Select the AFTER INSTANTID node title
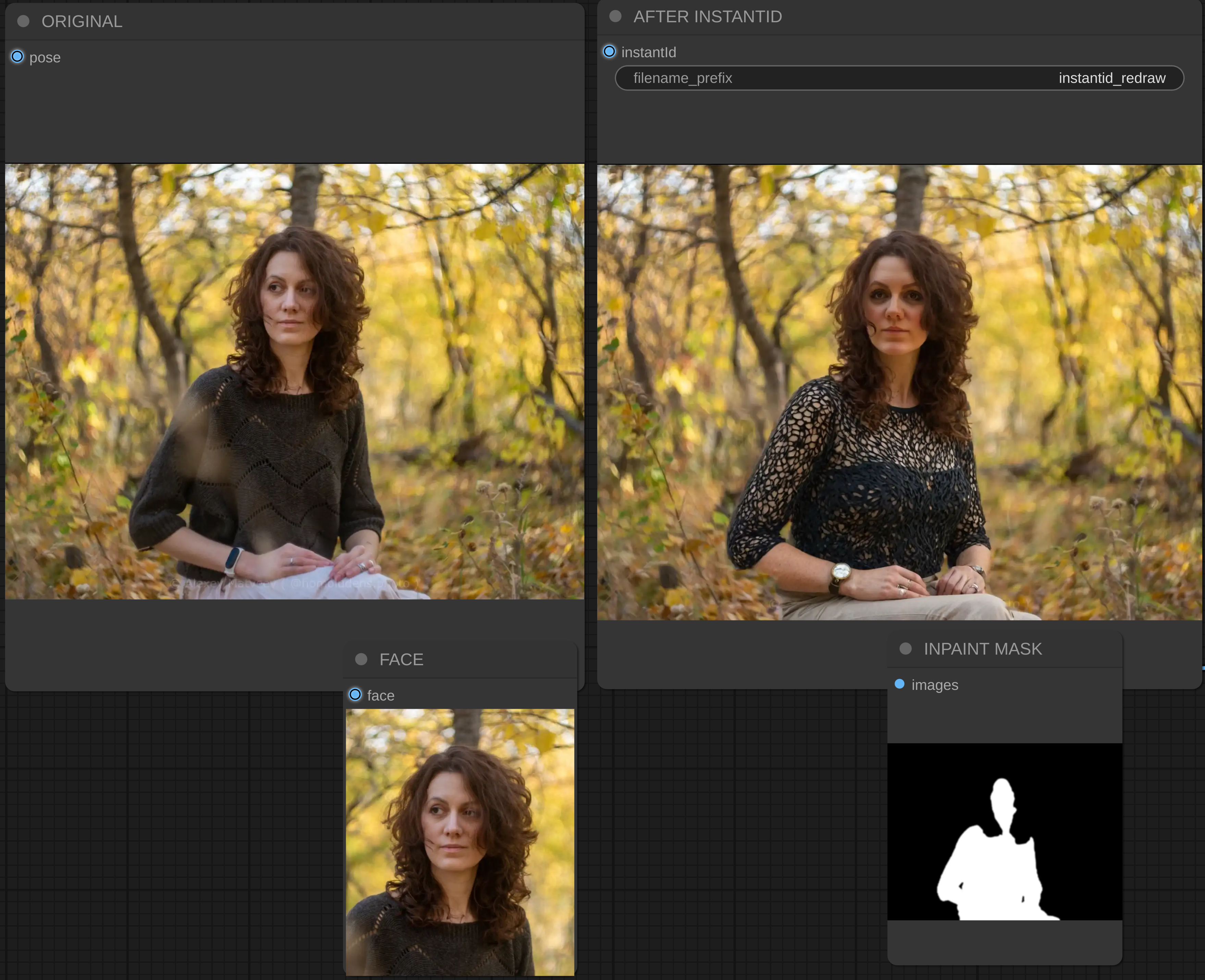 (708, 17)
